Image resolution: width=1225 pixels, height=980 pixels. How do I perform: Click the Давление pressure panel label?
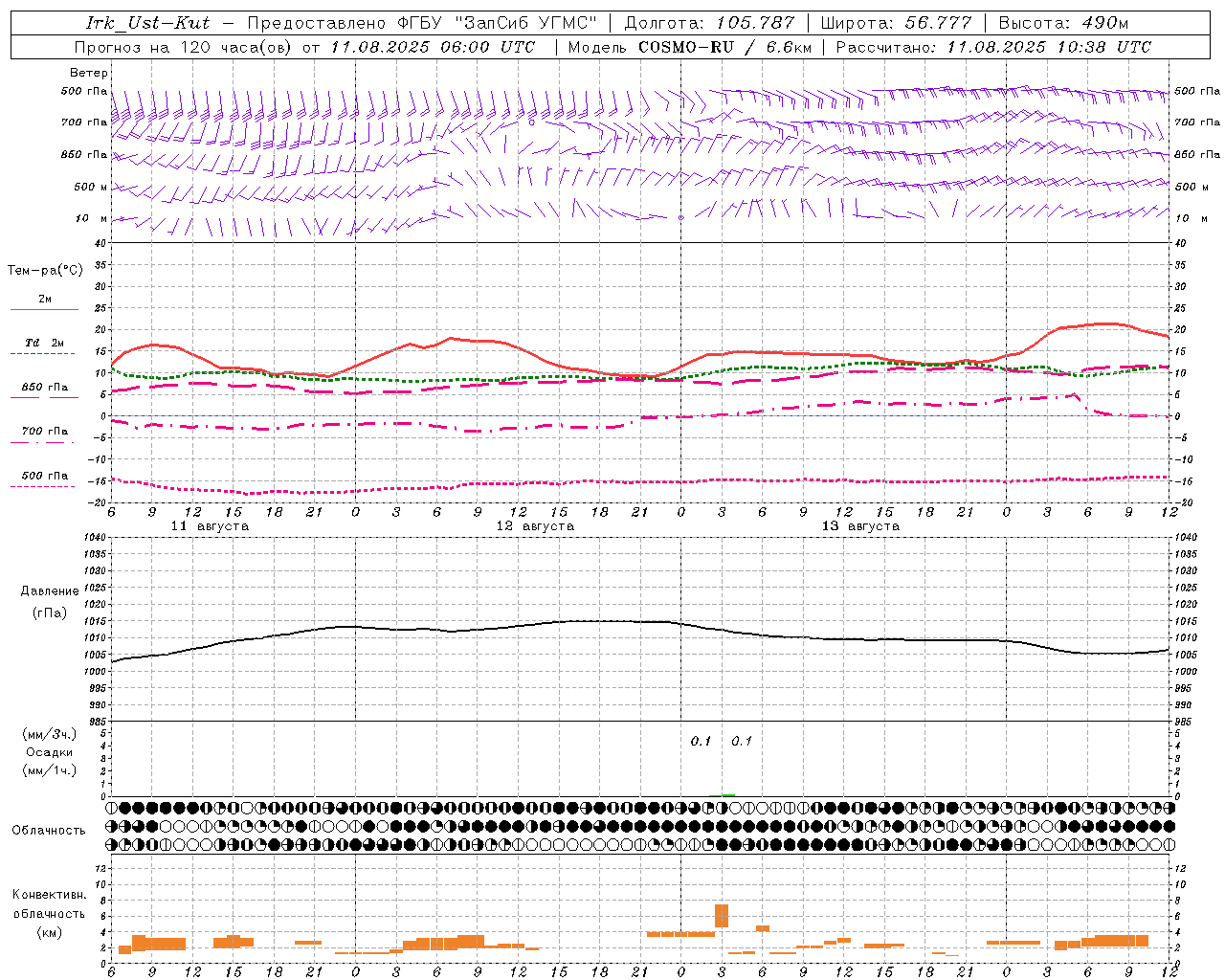(x=50, y=591)
